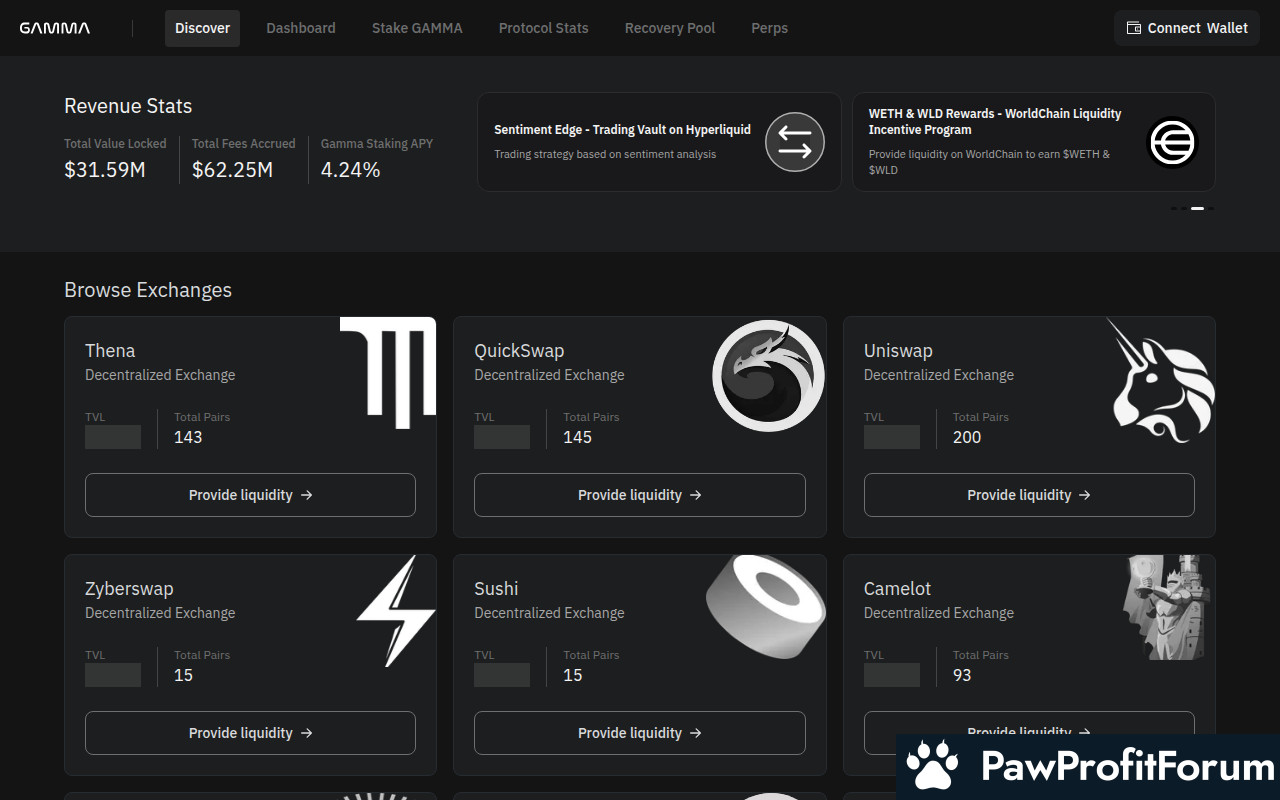Provide liquidity on QuickSwap
This screenshot has width=1280, height=800.
(640, 495)
